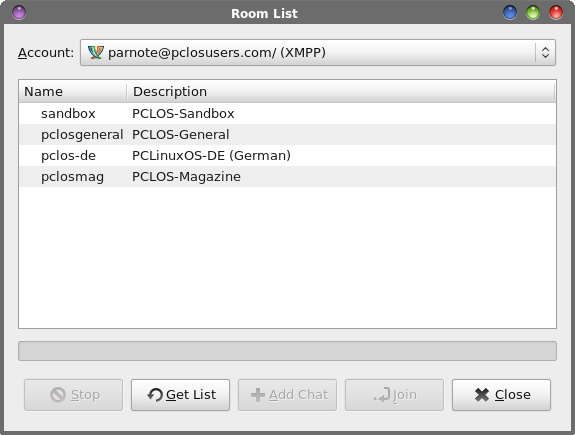Screen dimensions: 575x435
Task: Click the X icon on Close button
Action: pos(482,395)
